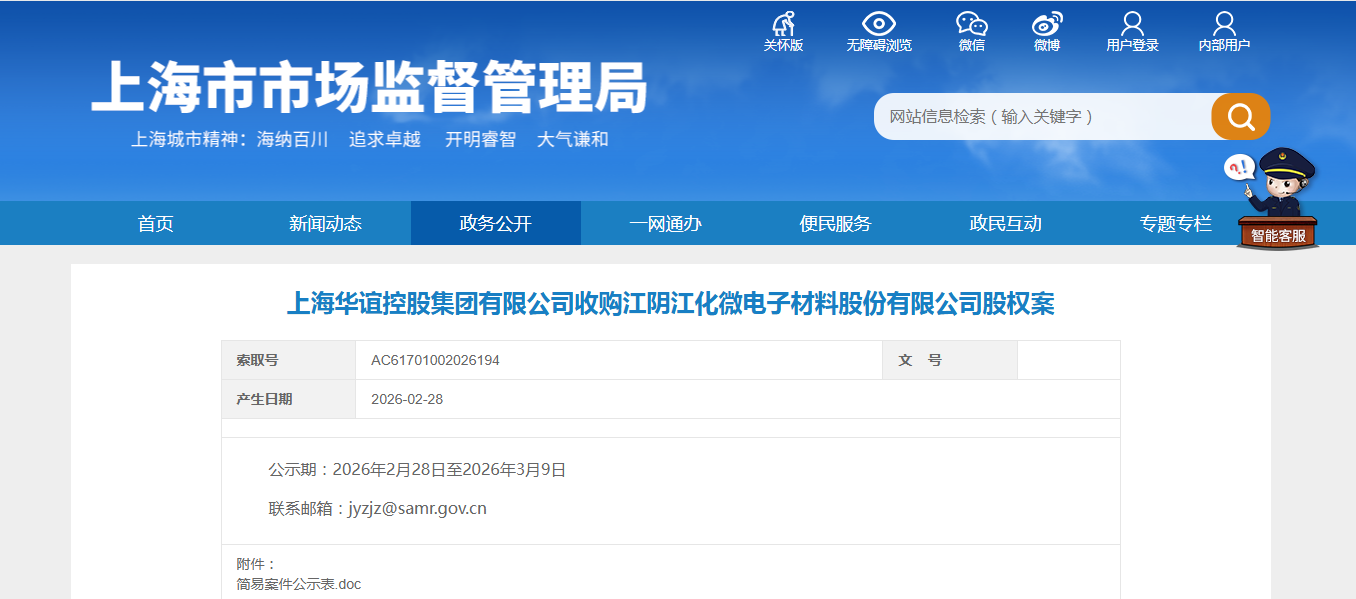Select the 政务公开 navigation tab
1356x599 pixels.
[x=496, y=223]
